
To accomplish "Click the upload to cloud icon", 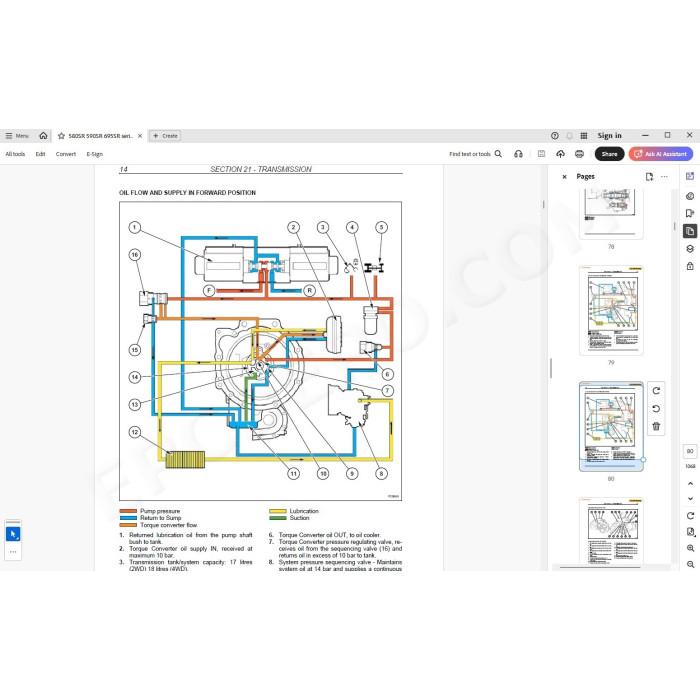I will (x=560, y=154).
